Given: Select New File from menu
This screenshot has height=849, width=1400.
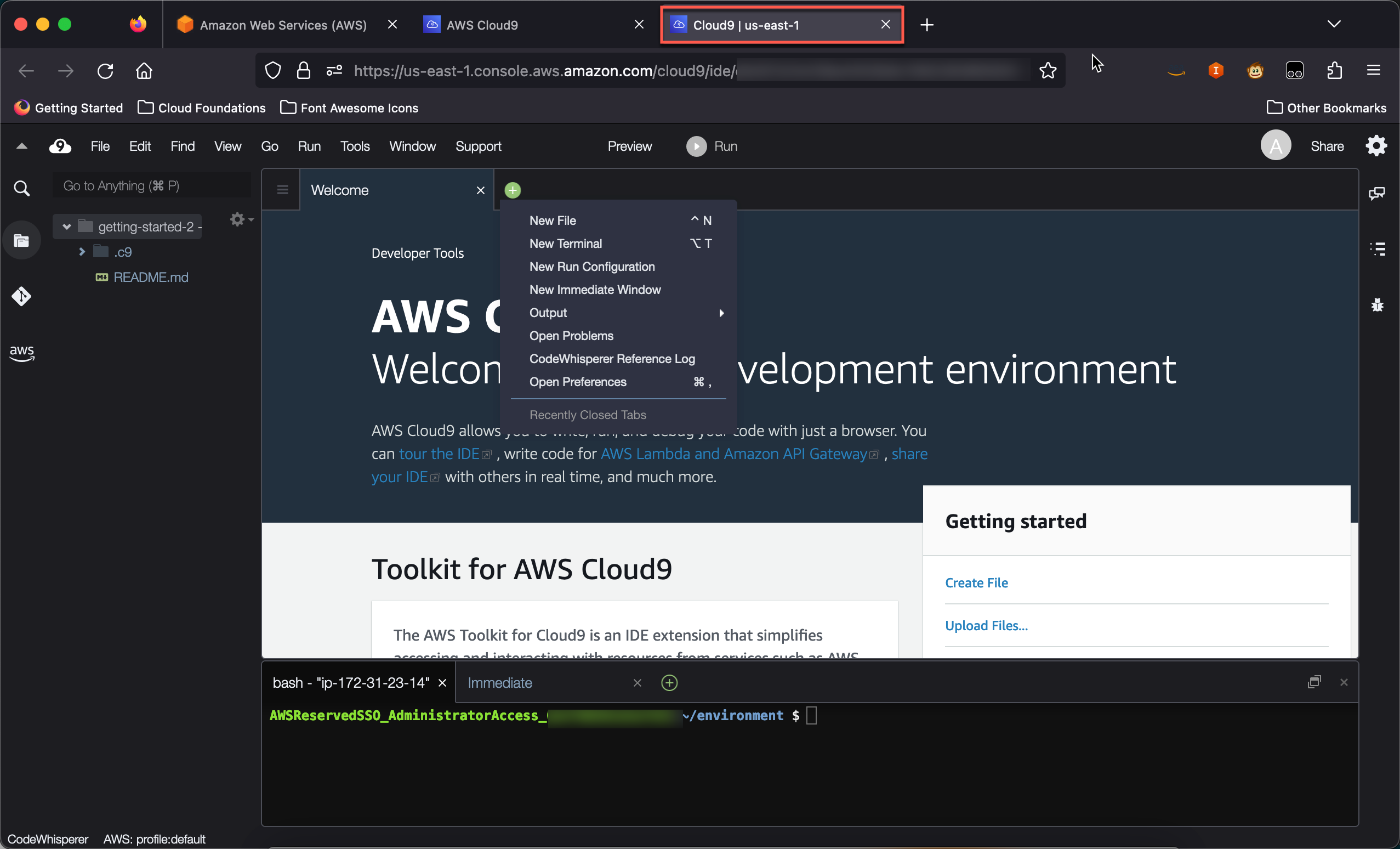Looking at the screenshot, I should (619, 220).
